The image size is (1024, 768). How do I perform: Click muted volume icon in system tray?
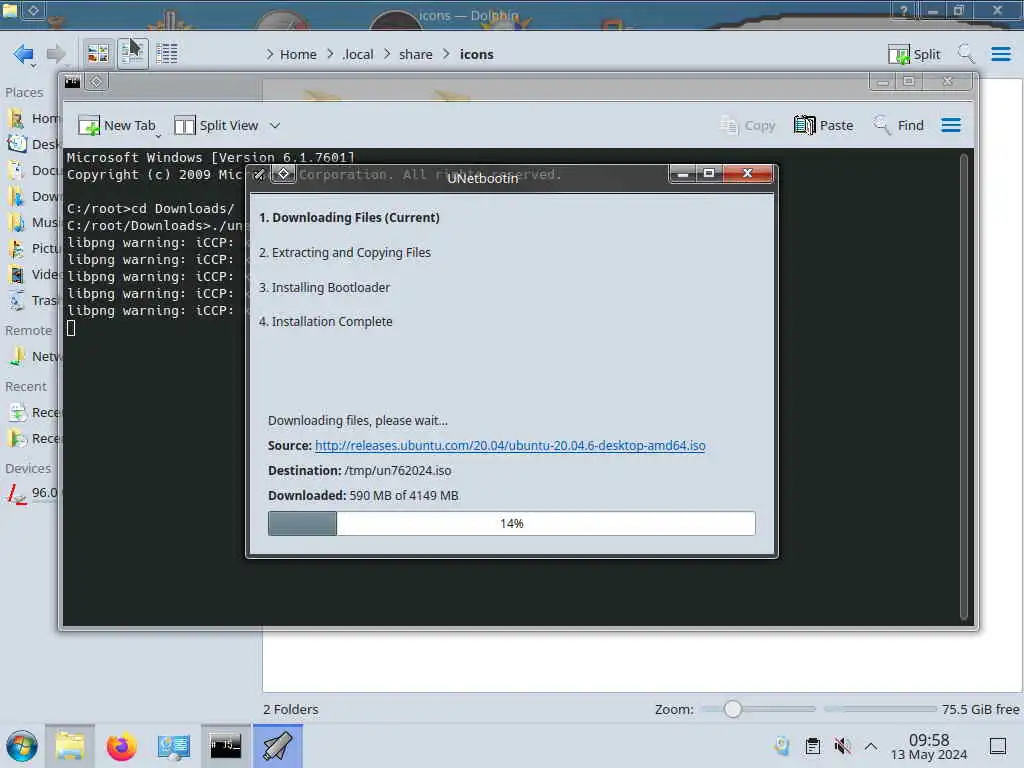[x=842, y=746]
